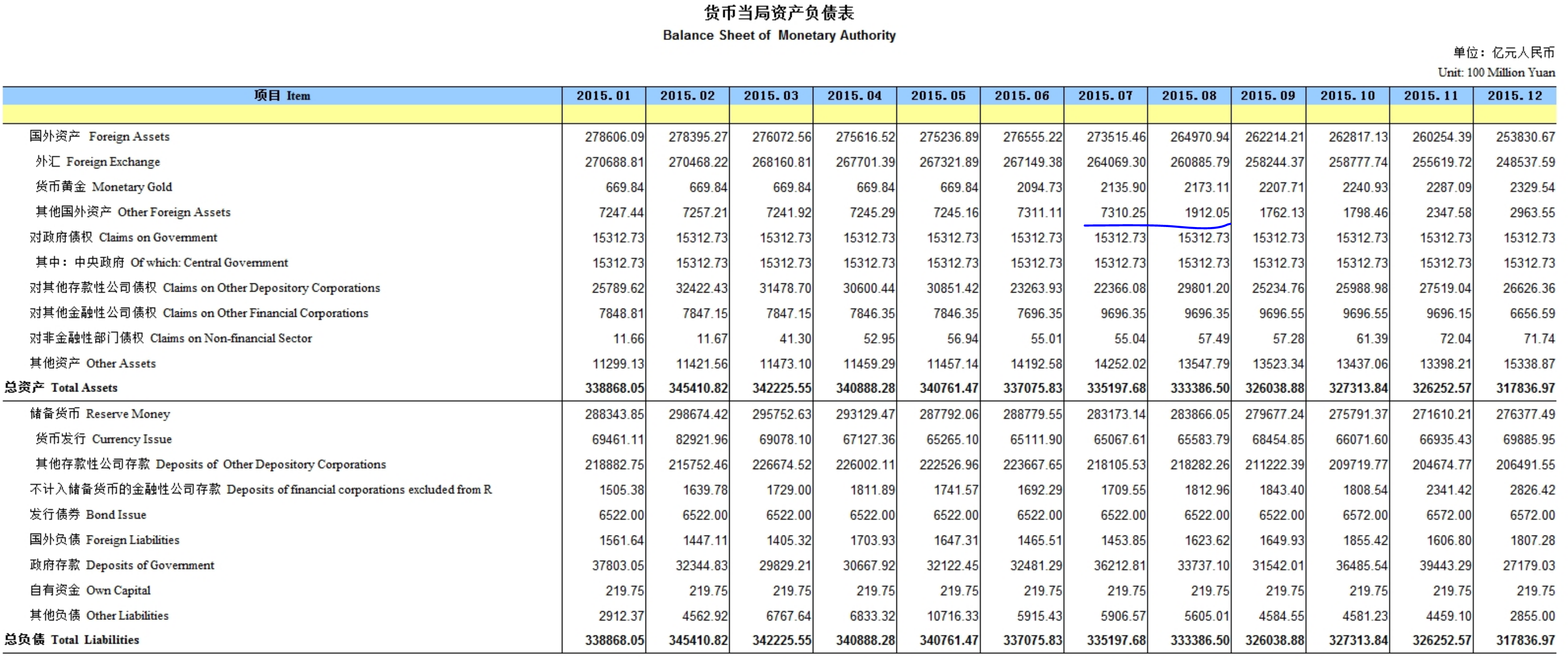The image size is (1568, 671).
Task: Click the Bond Issue row label
Action: coord(88,515)
